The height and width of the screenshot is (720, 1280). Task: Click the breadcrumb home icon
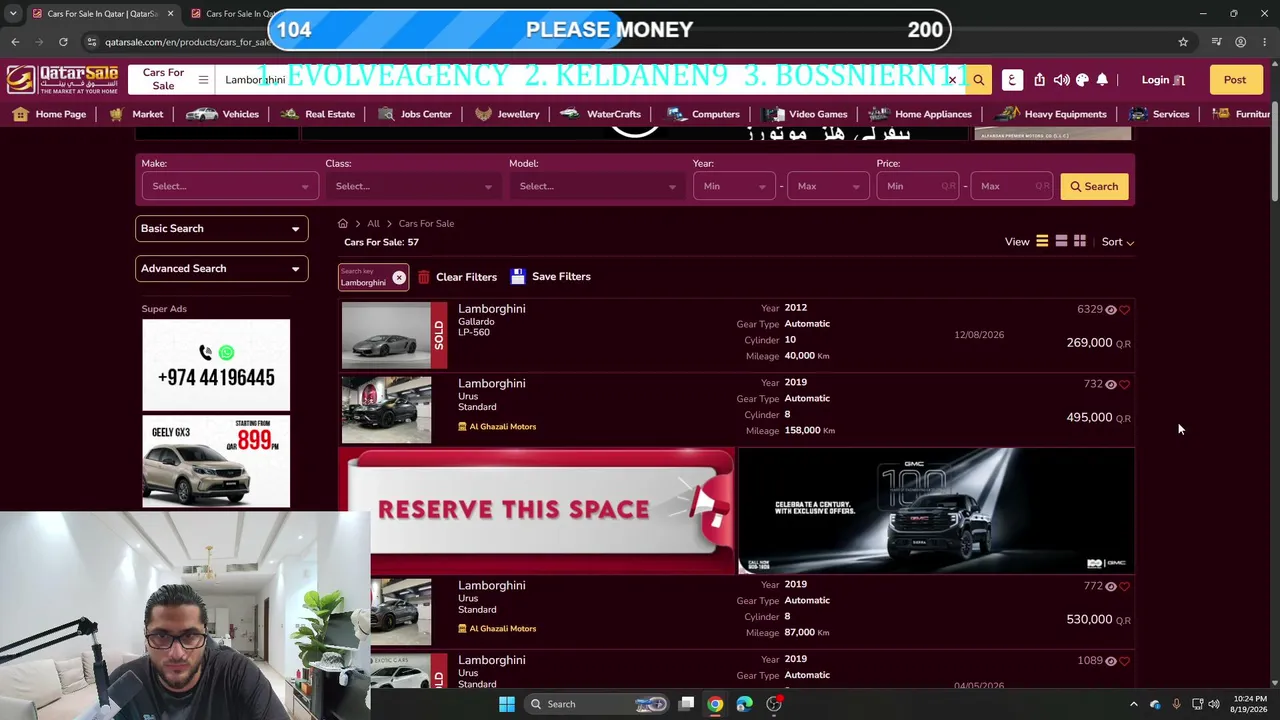(343, 223)
